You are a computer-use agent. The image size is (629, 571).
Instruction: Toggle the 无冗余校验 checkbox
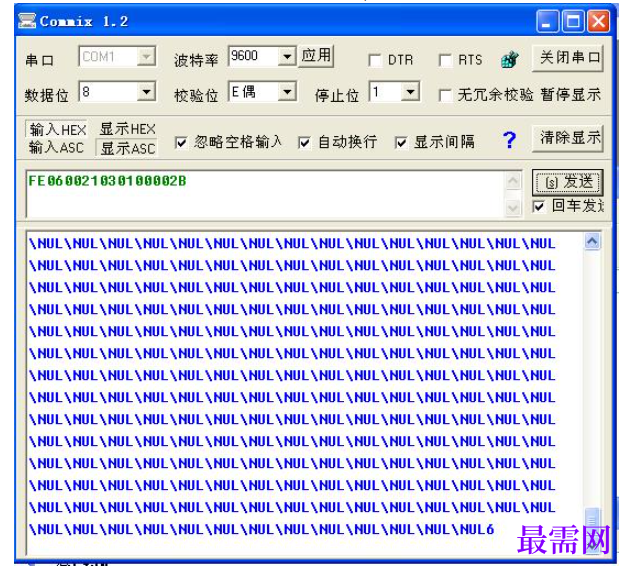click(446, 96)
